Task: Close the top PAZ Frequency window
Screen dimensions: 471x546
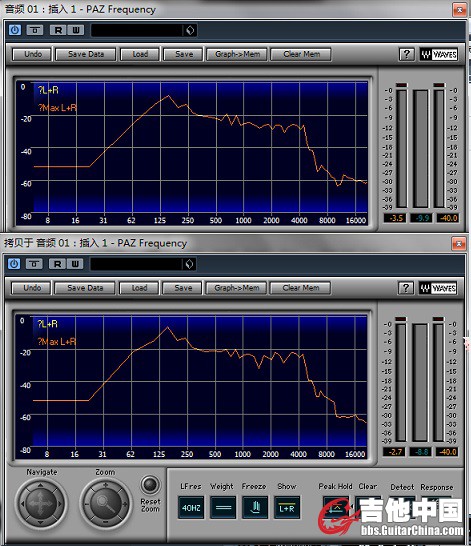Action: point(460,10)
